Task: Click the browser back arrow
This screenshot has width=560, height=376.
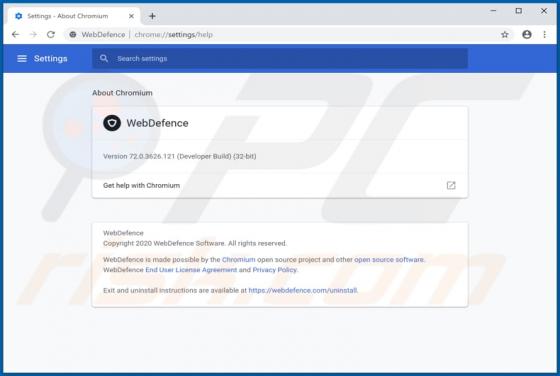Action: click(15, 35)
